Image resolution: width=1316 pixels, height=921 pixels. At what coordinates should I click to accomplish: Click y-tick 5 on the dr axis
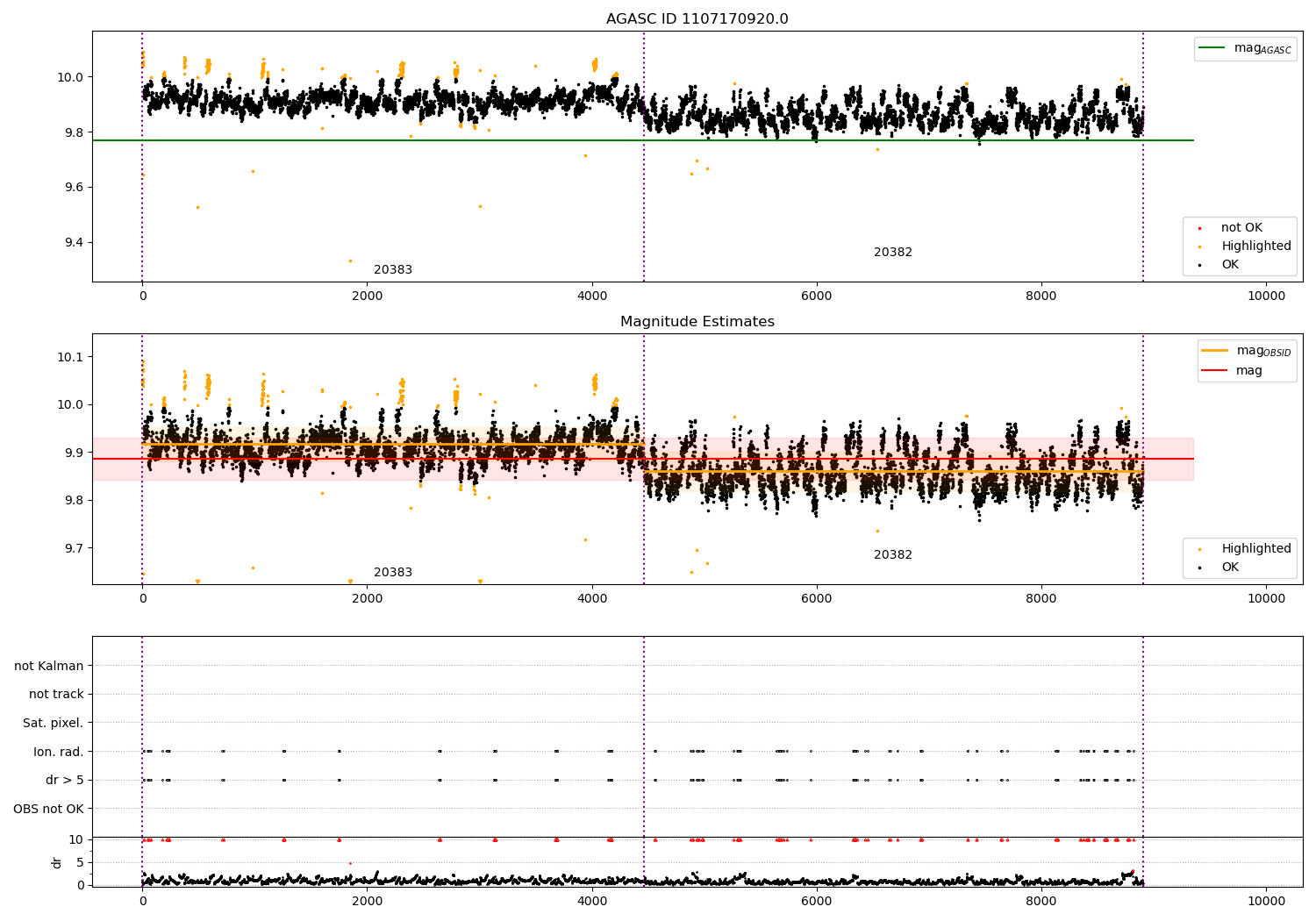80,862
